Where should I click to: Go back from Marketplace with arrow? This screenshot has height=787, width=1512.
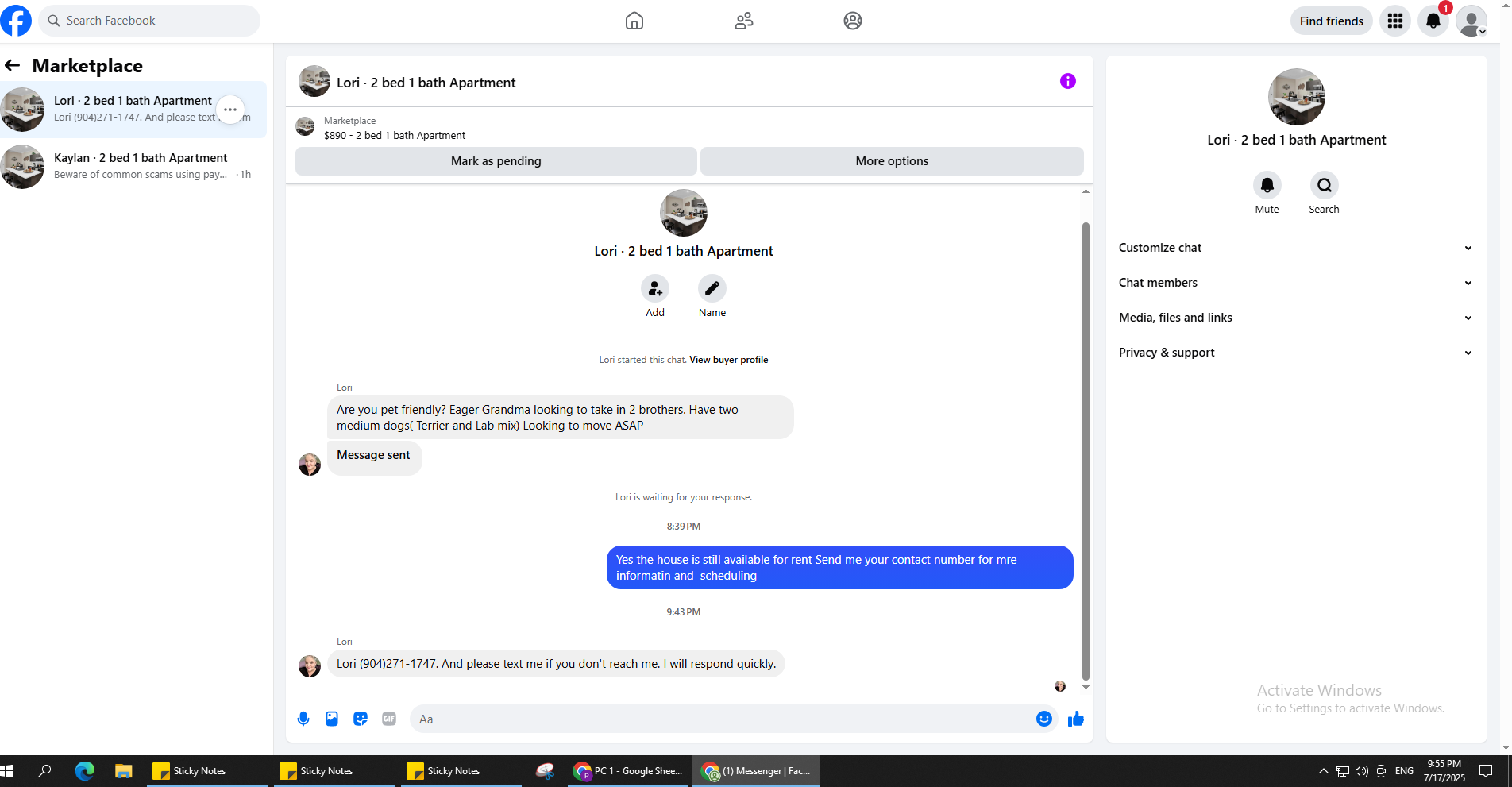click(x=12, y=65)
